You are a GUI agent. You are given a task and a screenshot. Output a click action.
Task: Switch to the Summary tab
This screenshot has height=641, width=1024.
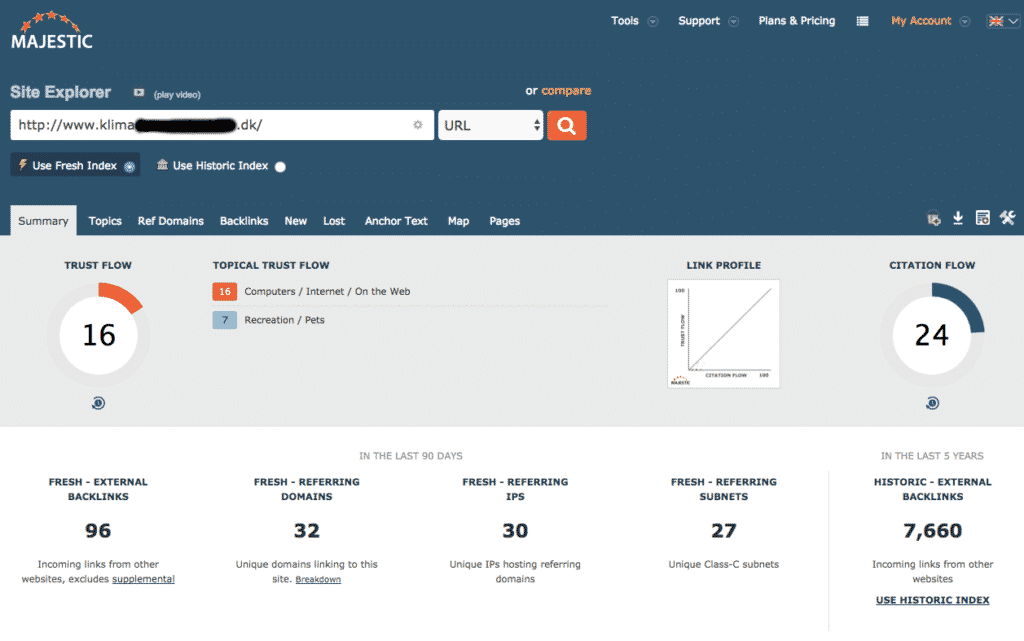click(43, 221)
